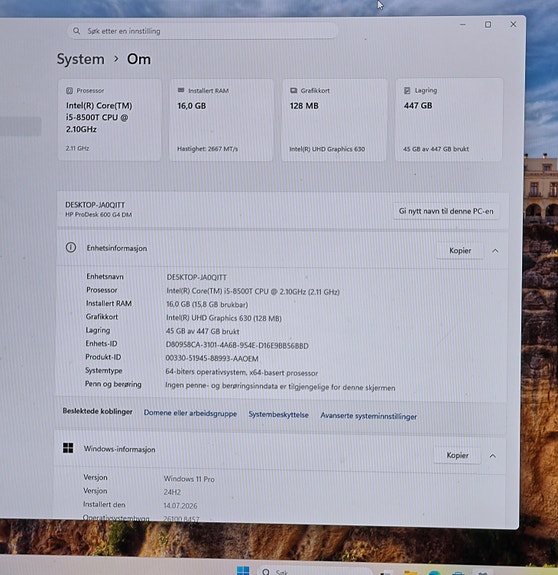Screen dimensions: 558x575
Task: Select the Om breadcrumb title
Action: pos(139,59)
